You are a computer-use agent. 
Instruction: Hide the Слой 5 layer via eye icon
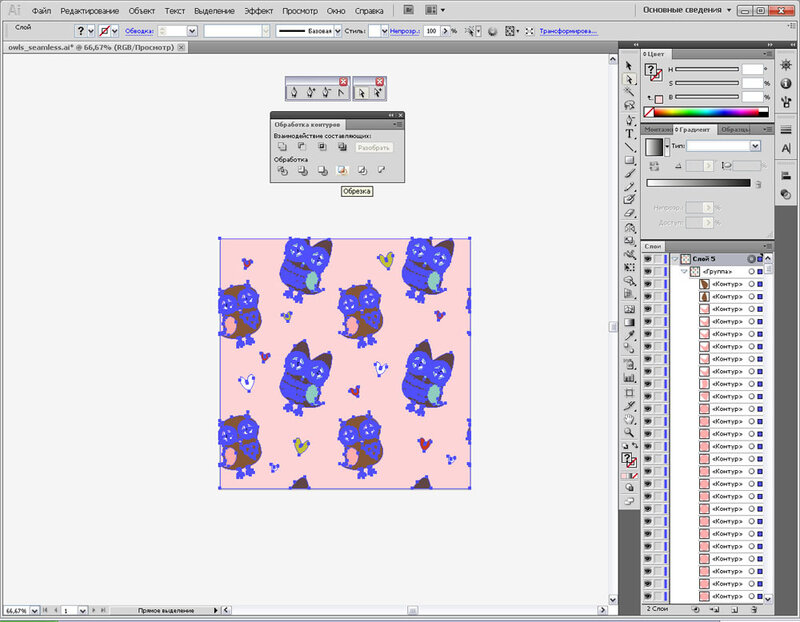point(647,258)
